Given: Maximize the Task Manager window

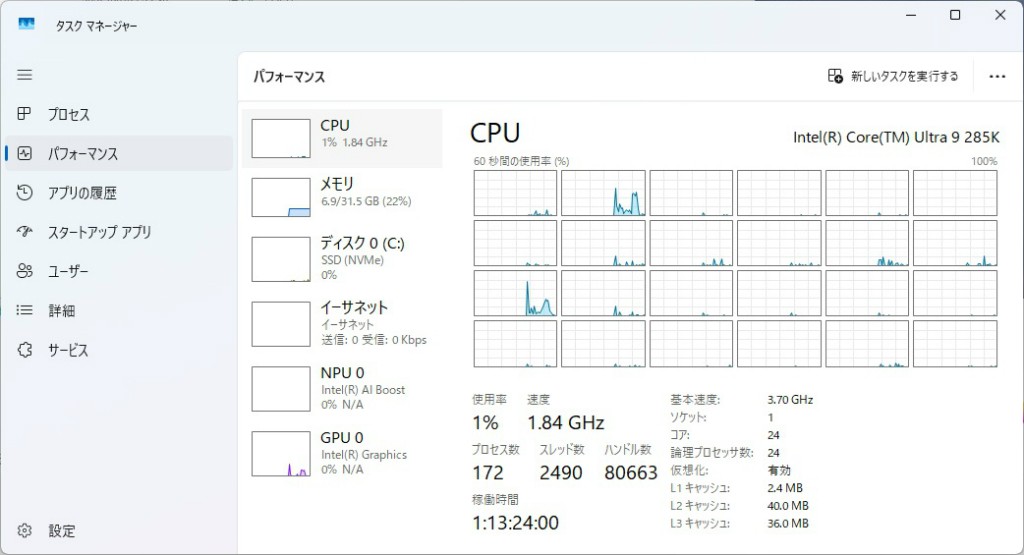Looking at the screenshot, I should pyautogui.click(x=955, y=15).
